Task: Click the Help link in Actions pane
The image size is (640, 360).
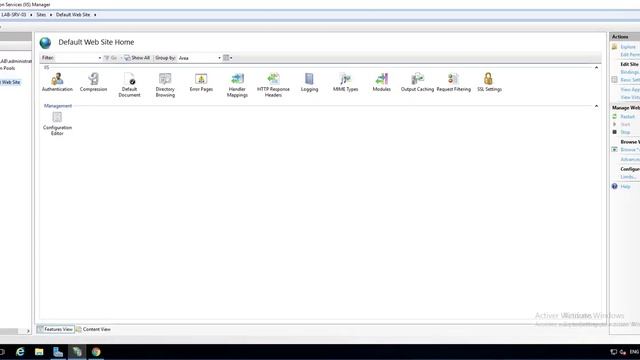Action: (625, 187)
